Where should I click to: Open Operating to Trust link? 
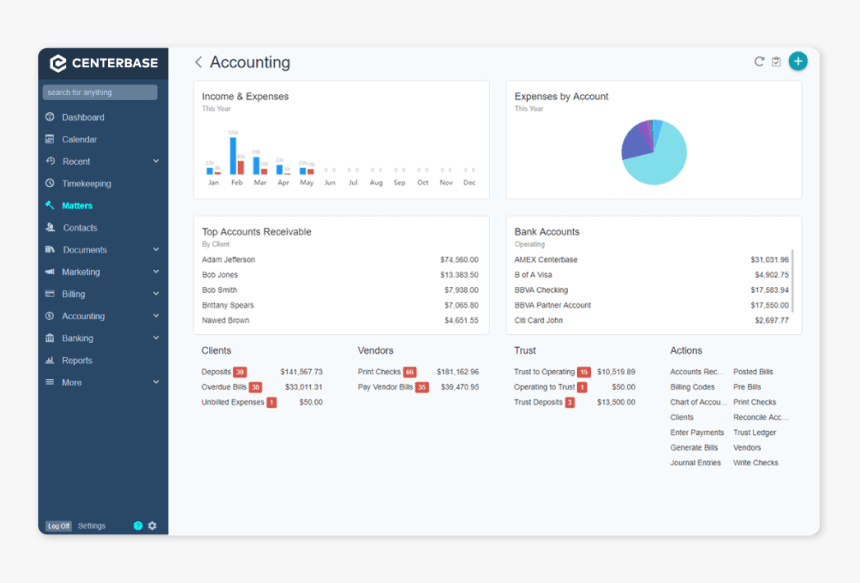[x=544, y=387]
